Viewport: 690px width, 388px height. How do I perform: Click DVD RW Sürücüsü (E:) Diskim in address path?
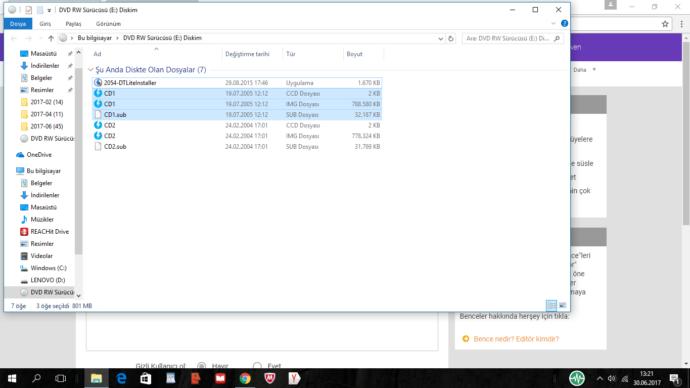click(162, 38)
